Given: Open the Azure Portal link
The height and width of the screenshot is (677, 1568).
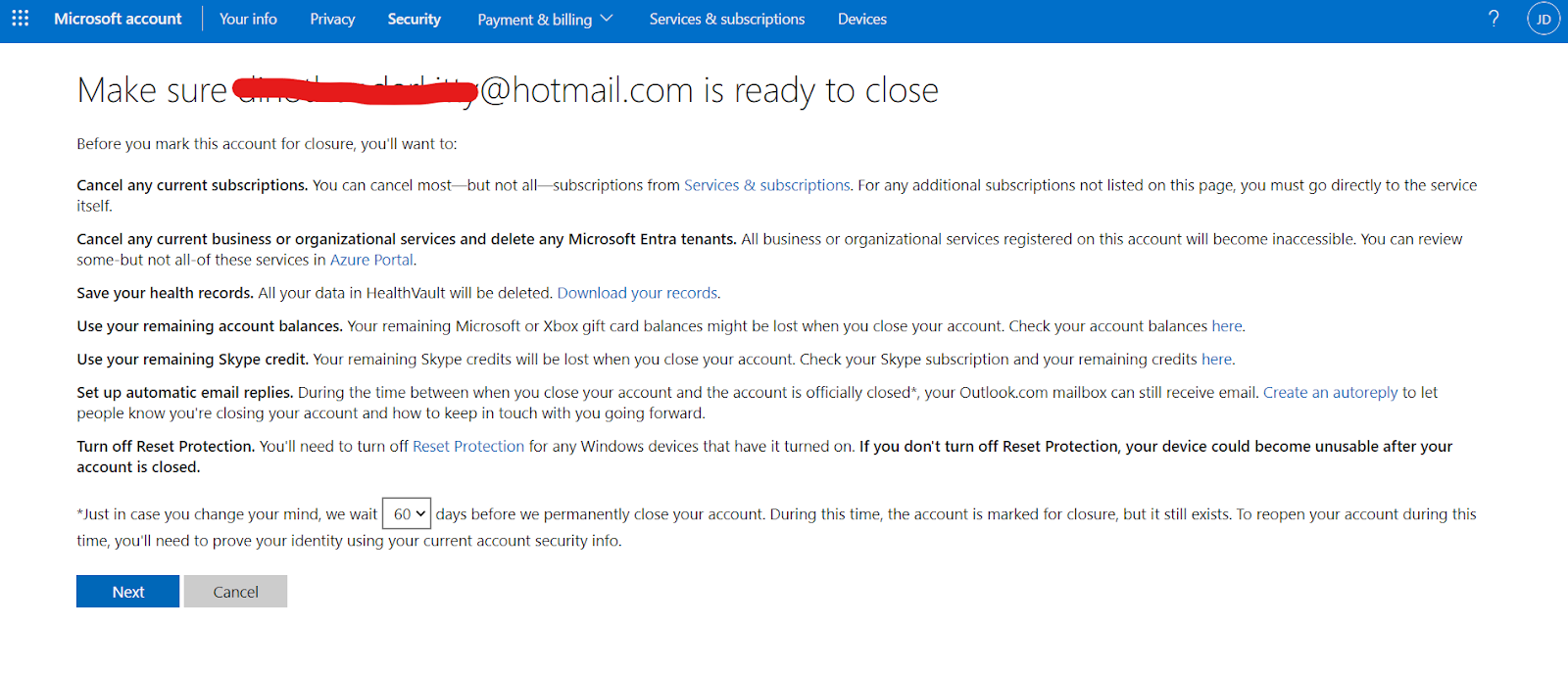Looking at the screenshot, I should point(371,260).
